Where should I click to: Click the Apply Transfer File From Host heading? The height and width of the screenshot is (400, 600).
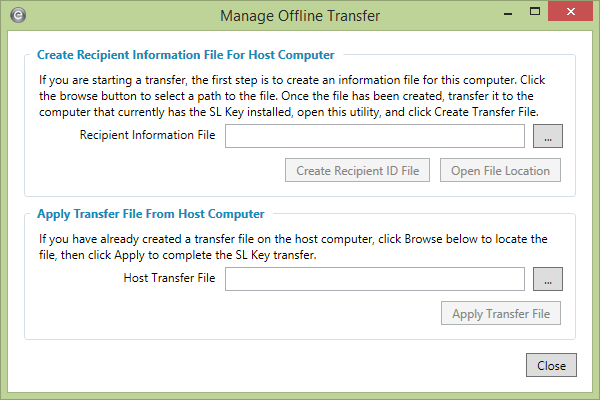tap(150, 214)
